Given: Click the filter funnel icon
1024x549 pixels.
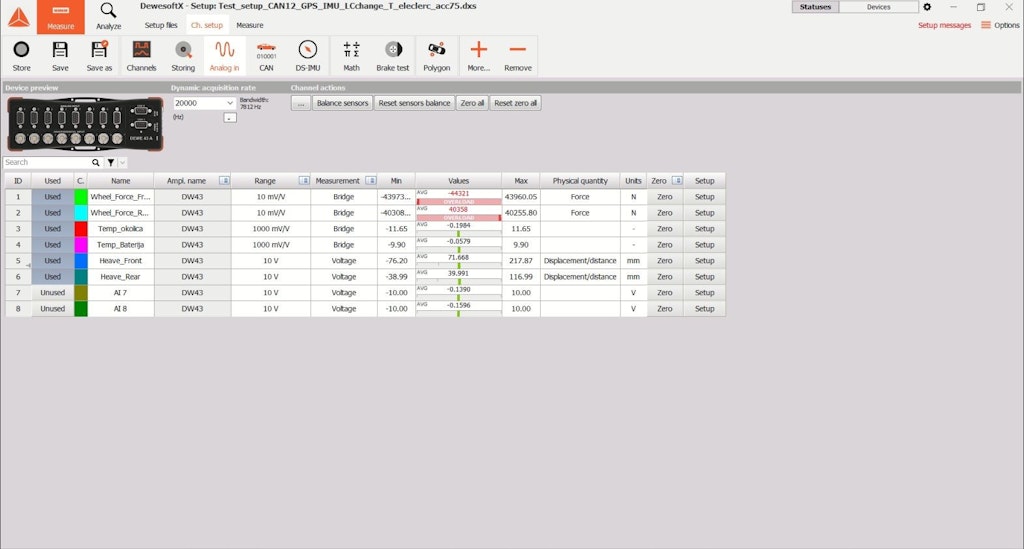Looking at the screenshot, I should (111, 163).
